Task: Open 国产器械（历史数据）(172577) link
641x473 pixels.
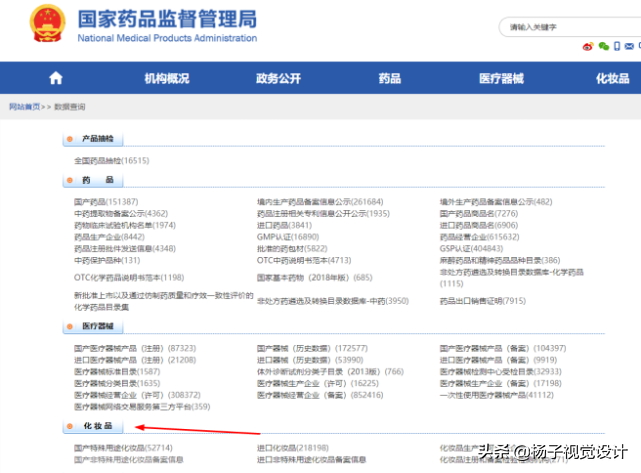Action: [x=312, y=348]
